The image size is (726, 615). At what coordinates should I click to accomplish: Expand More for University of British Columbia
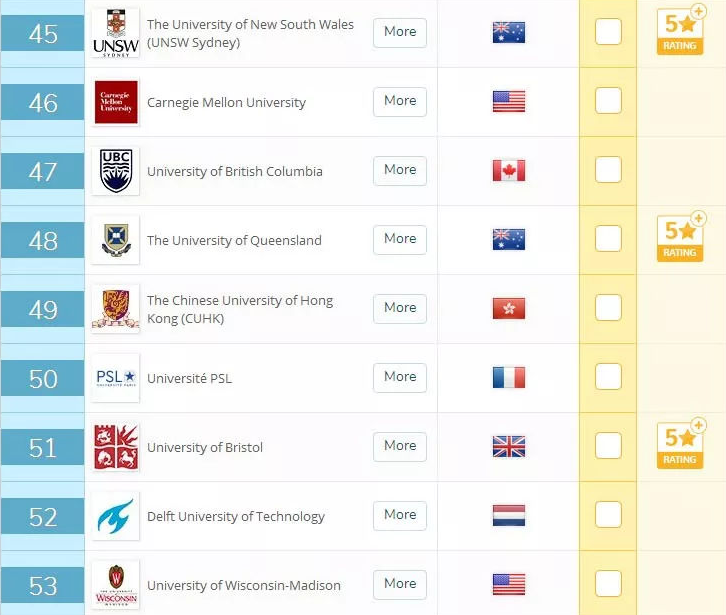pyautogui.click(x=400, y=170)
